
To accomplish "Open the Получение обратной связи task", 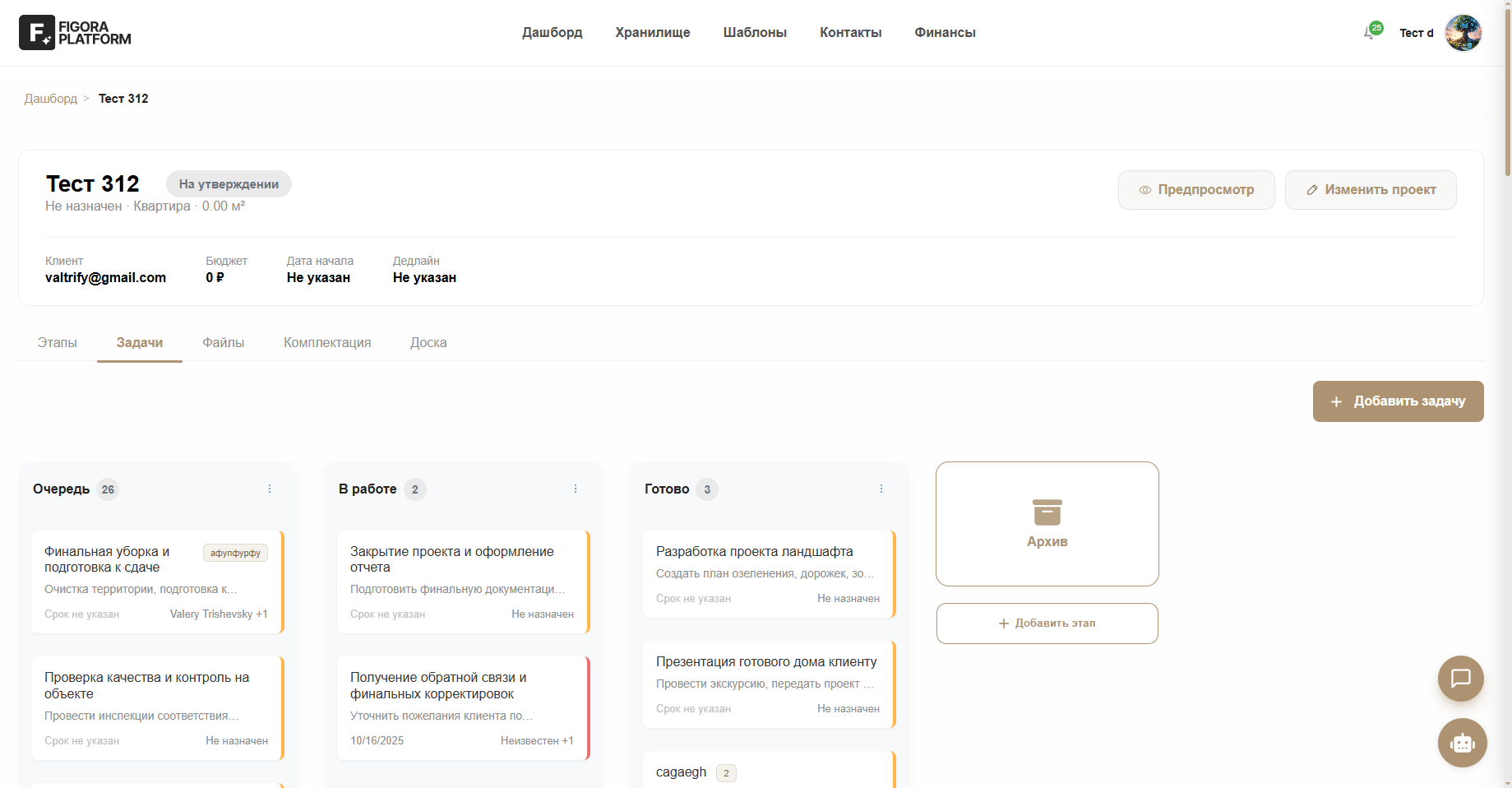I will (464, 708).
